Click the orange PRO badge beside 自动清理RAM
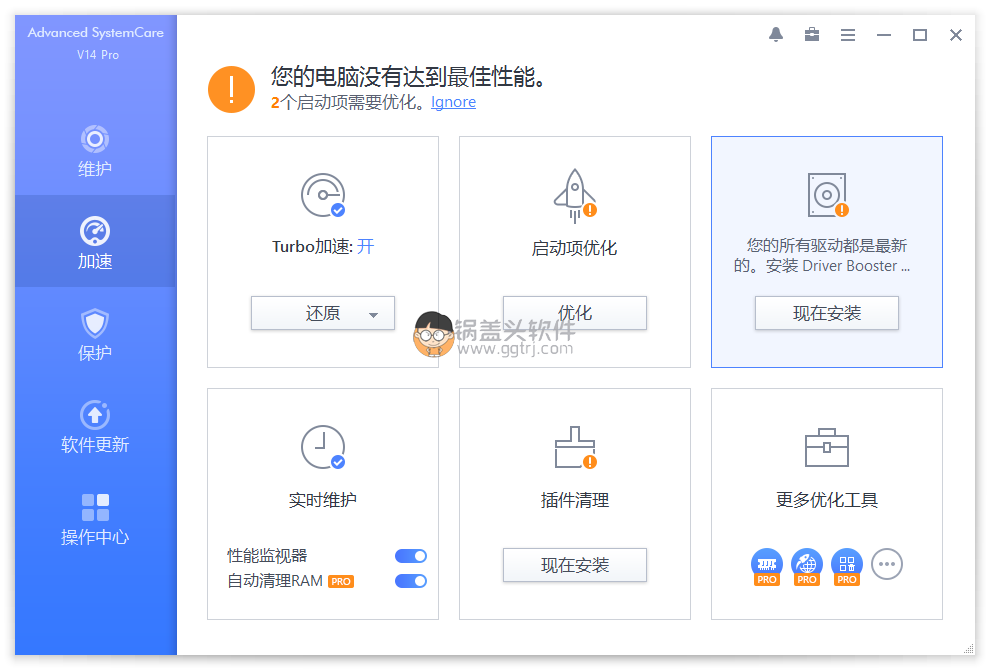Image resolution: width=990 pixels, height=670 pixels. click(341, 582)
